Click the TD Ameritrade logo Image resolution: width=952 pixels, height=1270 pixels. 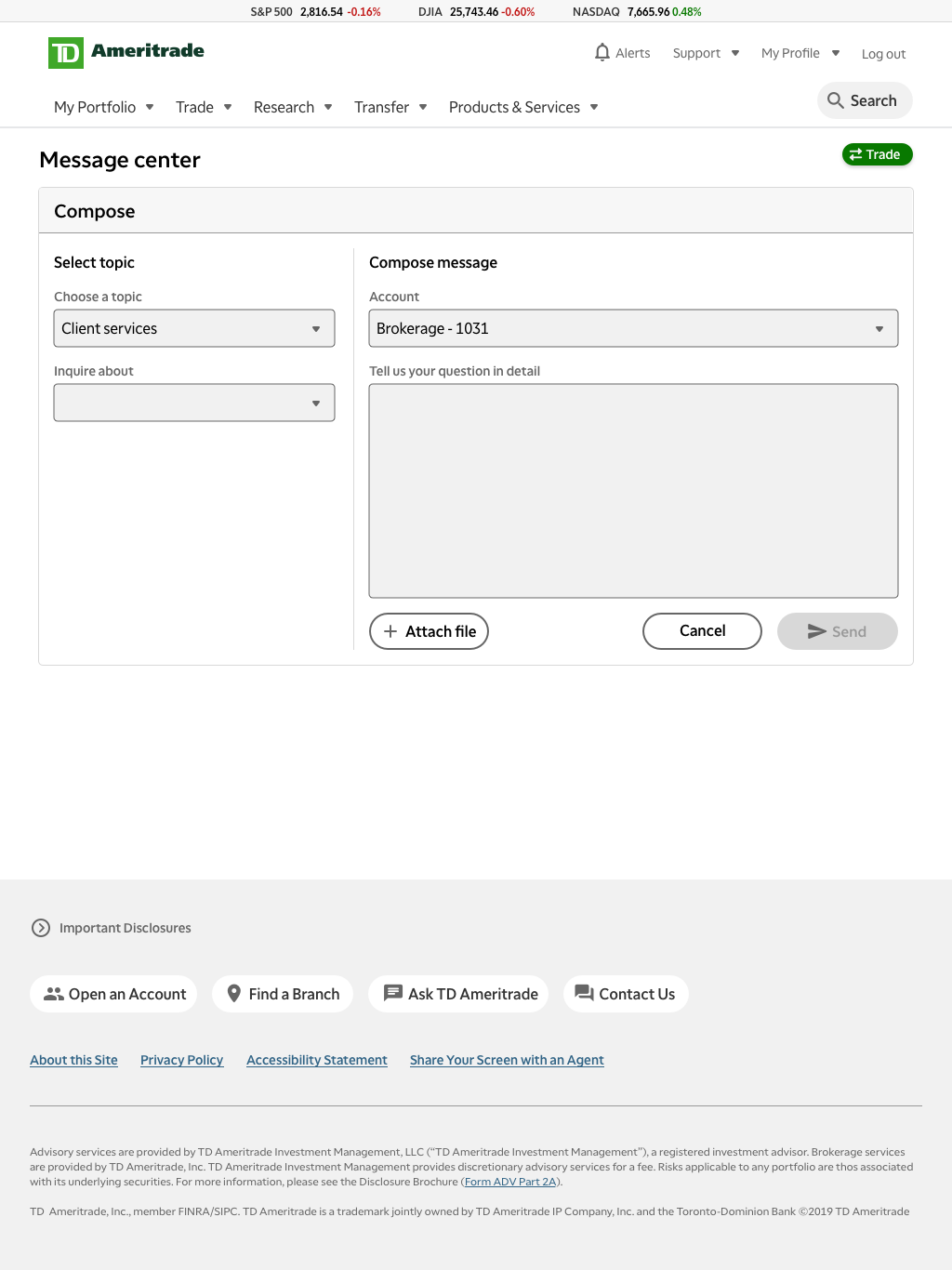point(126,53)
